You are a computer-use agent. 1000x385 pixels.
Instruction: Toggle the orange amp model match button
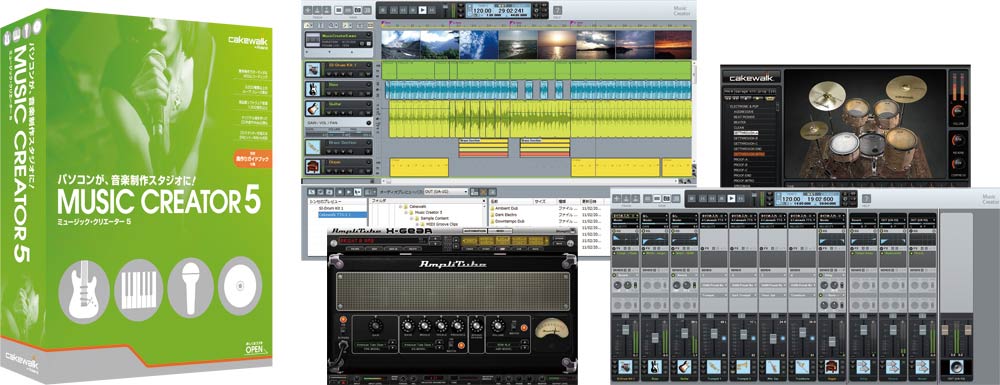pyautogui.click(x=524, y=328)
